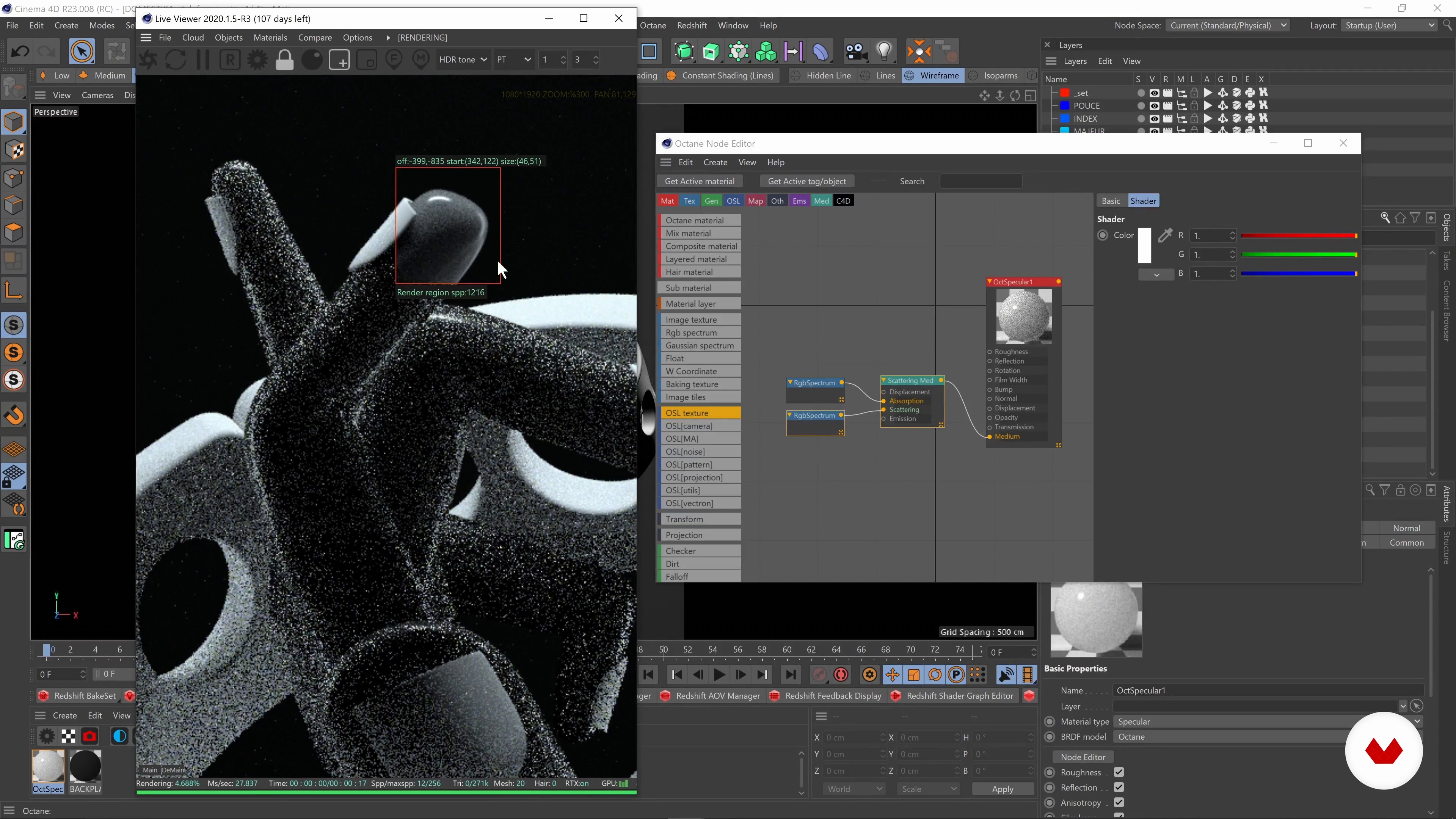The width and height of the screenshot is (1456, 819).
Task: Select the OSL node filter tab
Action: coord(733,201)
